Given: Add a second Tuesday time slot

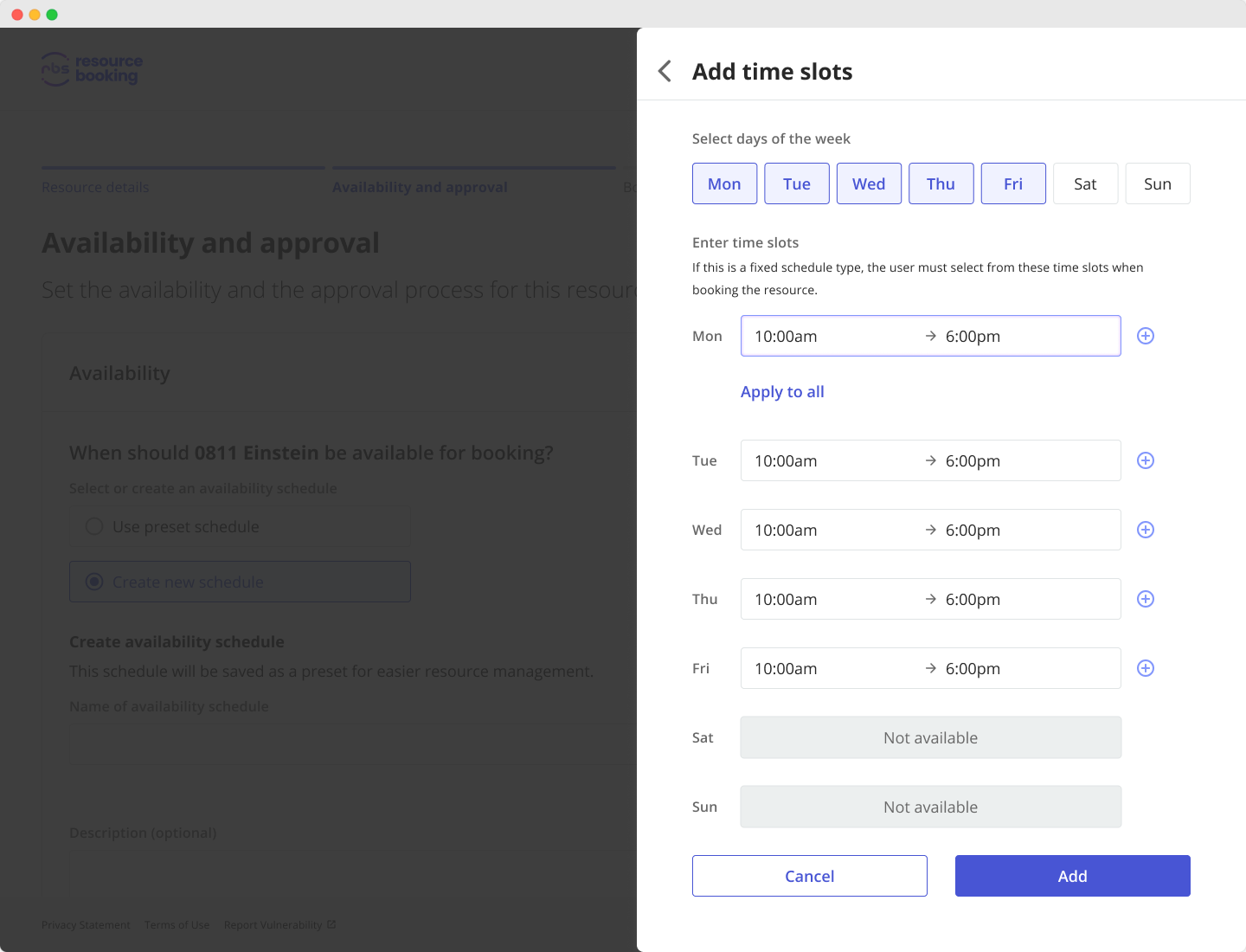Looking at the screenshot, I should pos(1145,460).
